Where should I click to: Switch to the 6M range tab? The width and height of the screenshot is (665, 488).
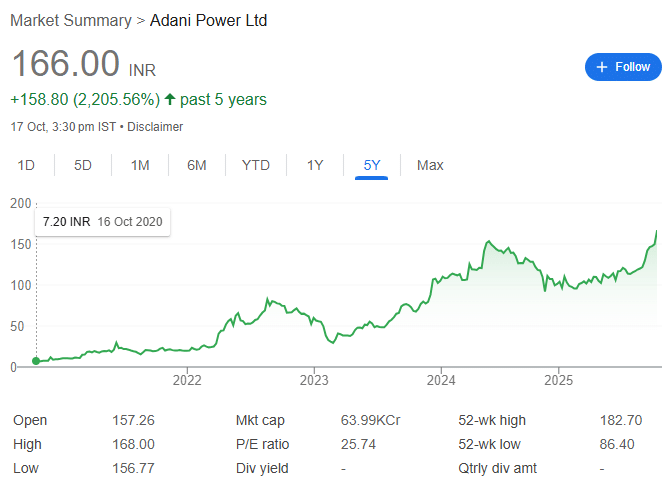click(196, 165)
